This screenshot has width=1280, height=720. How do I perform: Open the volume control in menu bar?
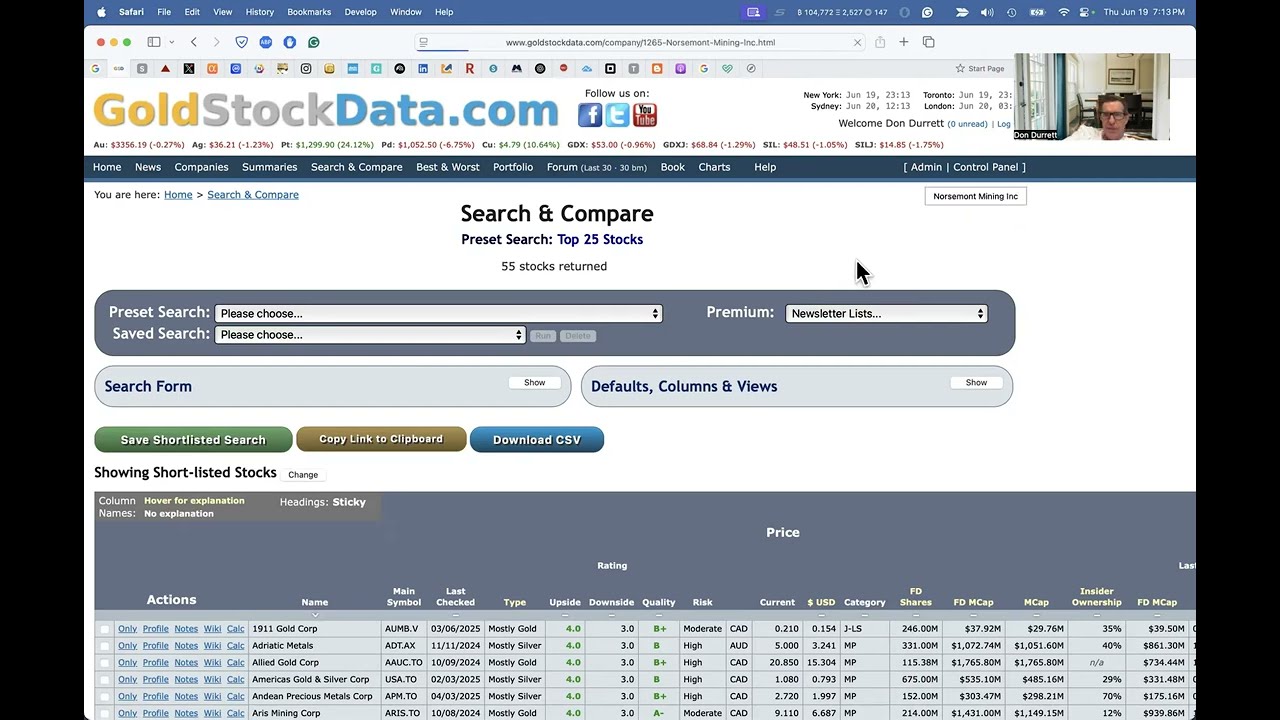coord(987,12)
